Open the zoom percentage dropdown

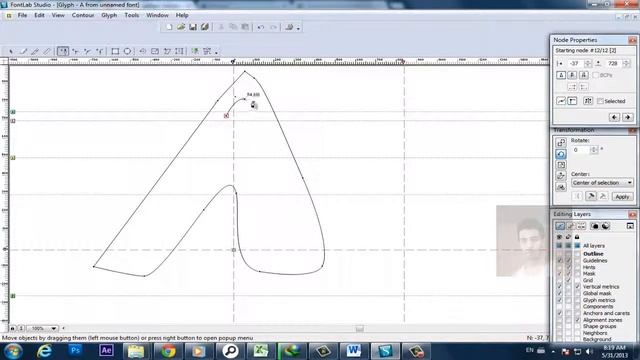tap(53, 329)
